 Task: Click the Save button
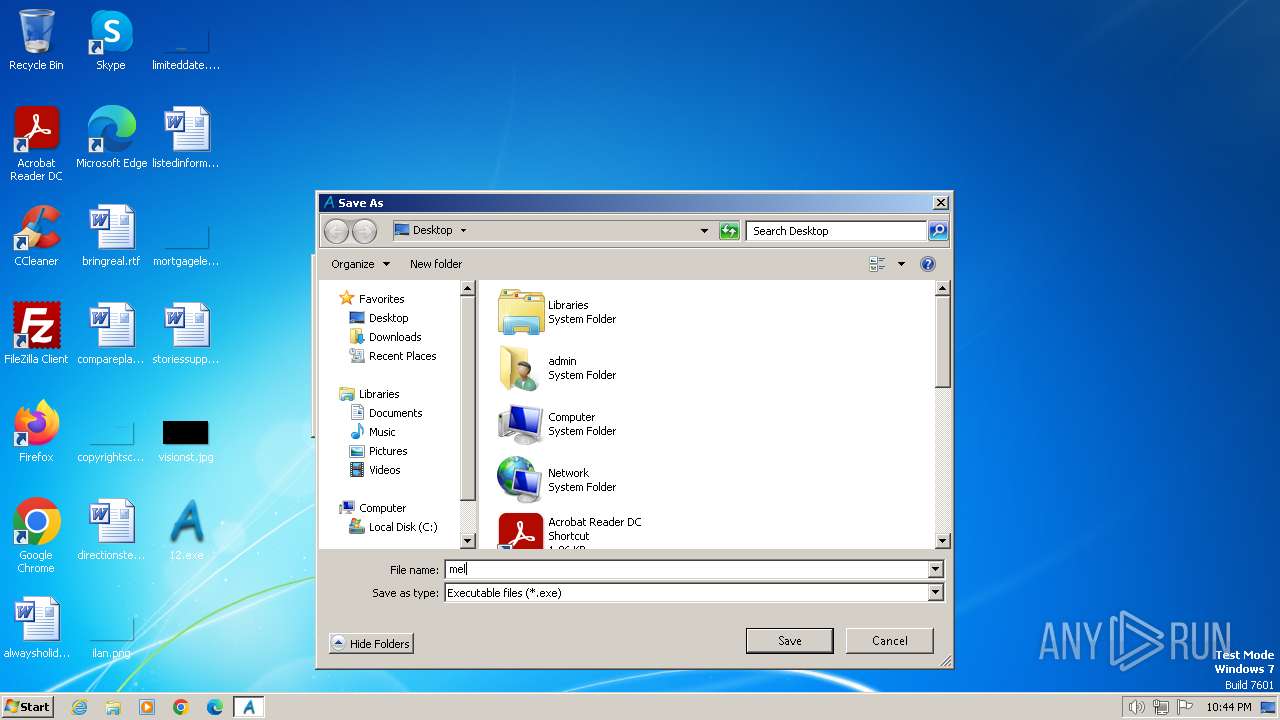coord(790,641)
